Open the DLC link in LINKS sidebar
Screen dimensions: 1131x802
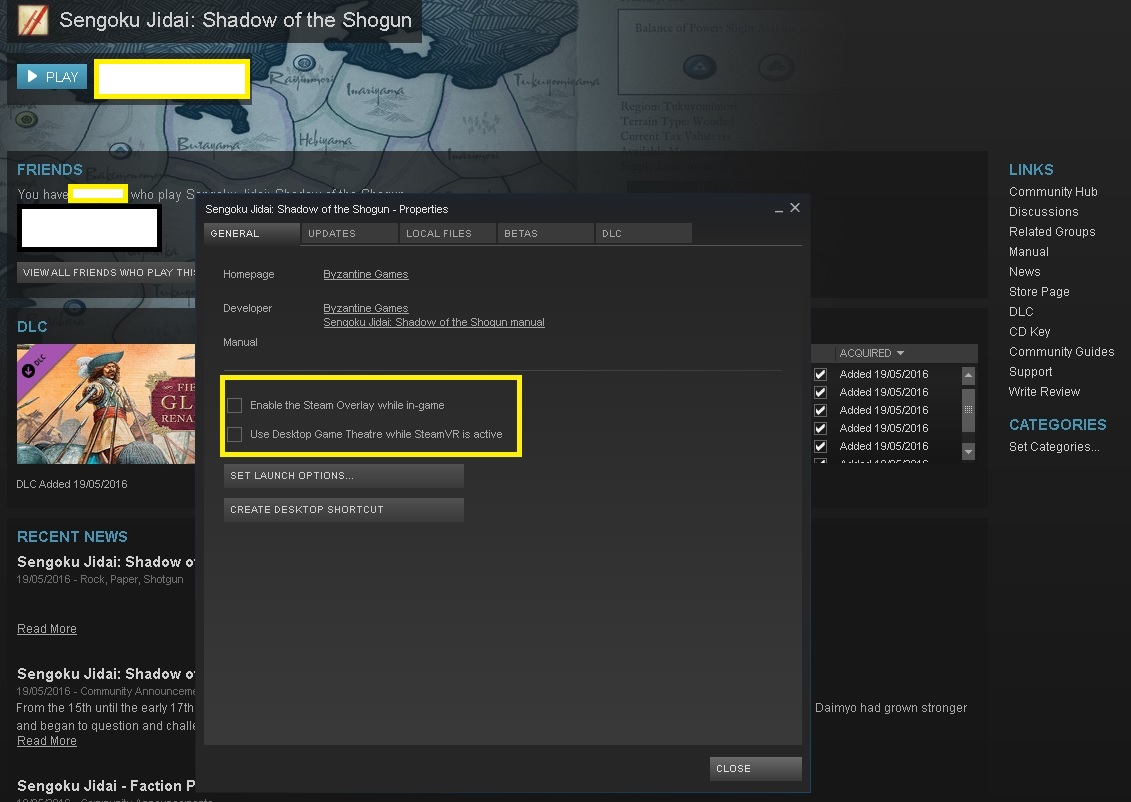[x=1021, y=312]
